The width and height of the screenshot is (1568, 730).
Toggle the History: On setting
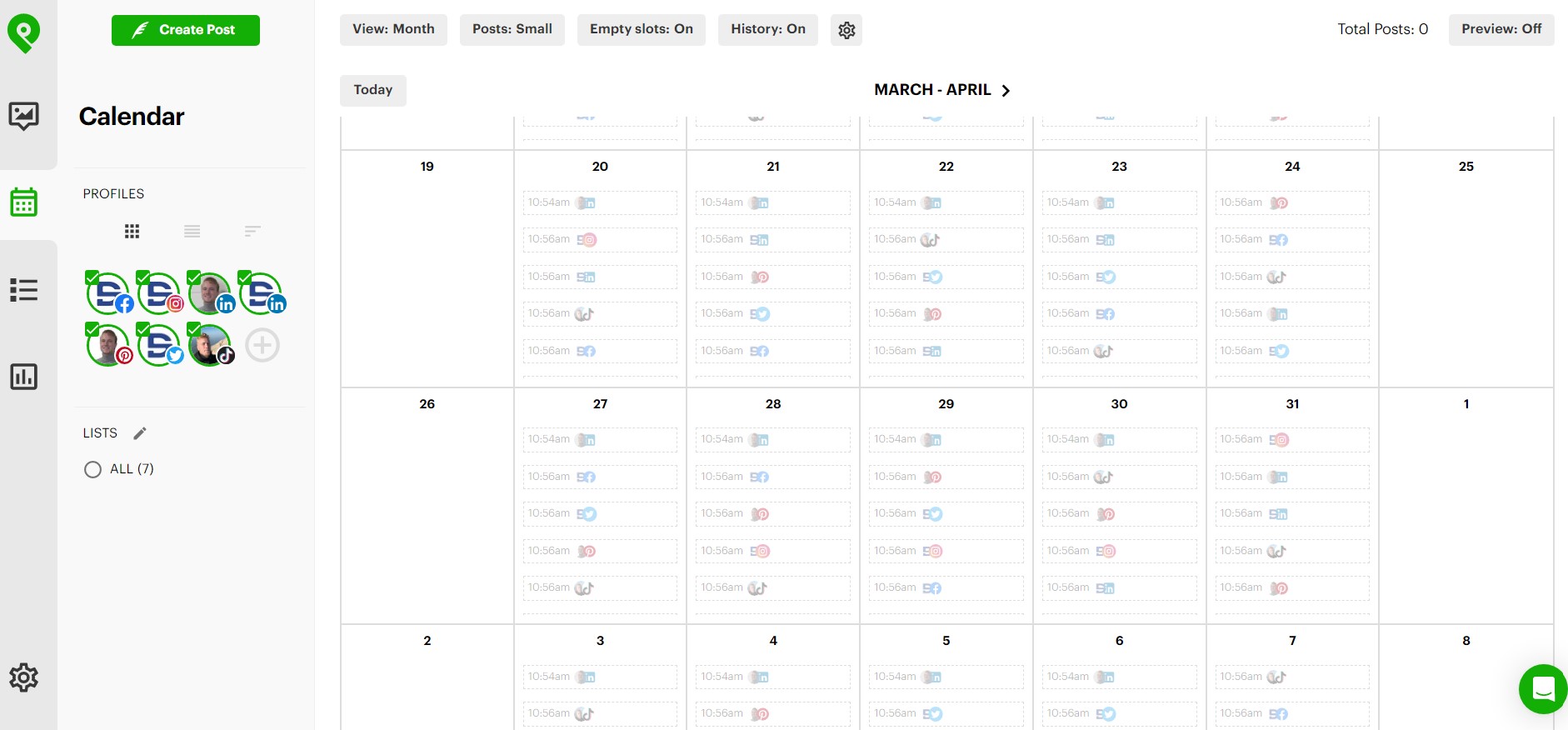point(767,29)
